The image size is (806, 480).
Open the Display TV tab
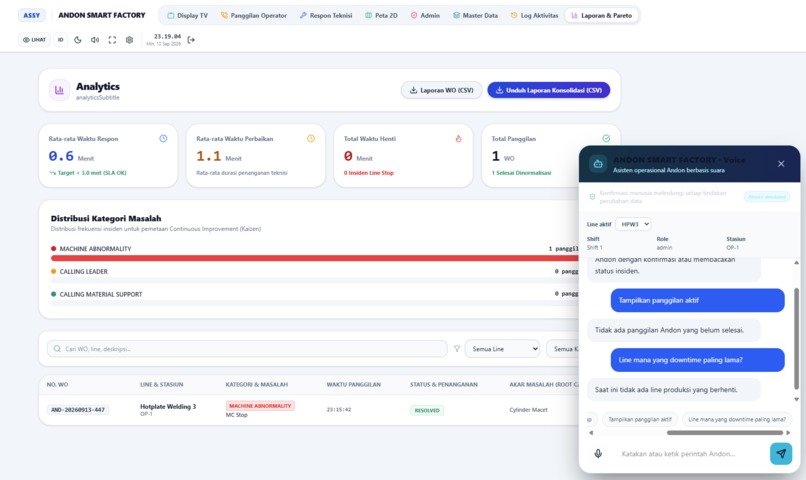188,15
